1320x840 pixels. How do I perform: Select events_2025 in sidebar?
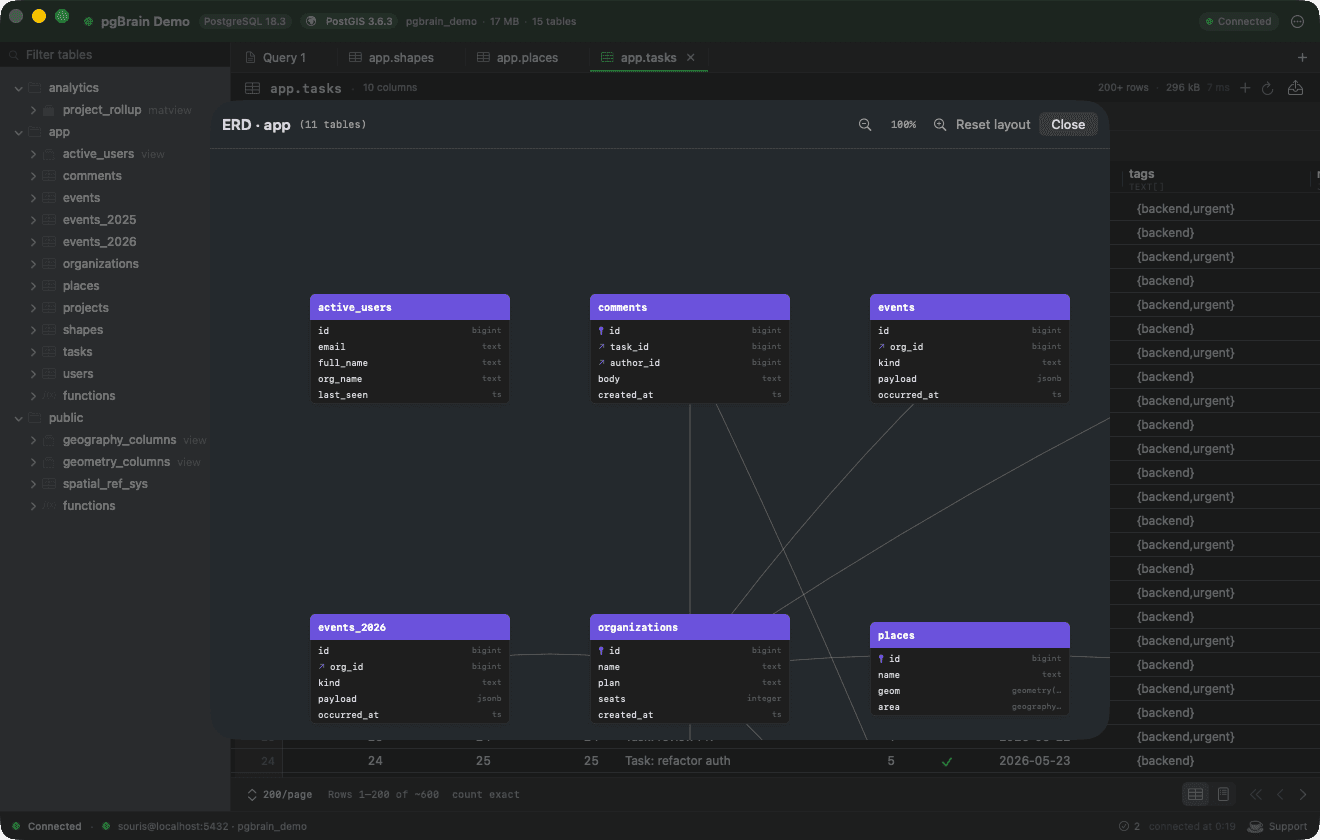[99, 220]
